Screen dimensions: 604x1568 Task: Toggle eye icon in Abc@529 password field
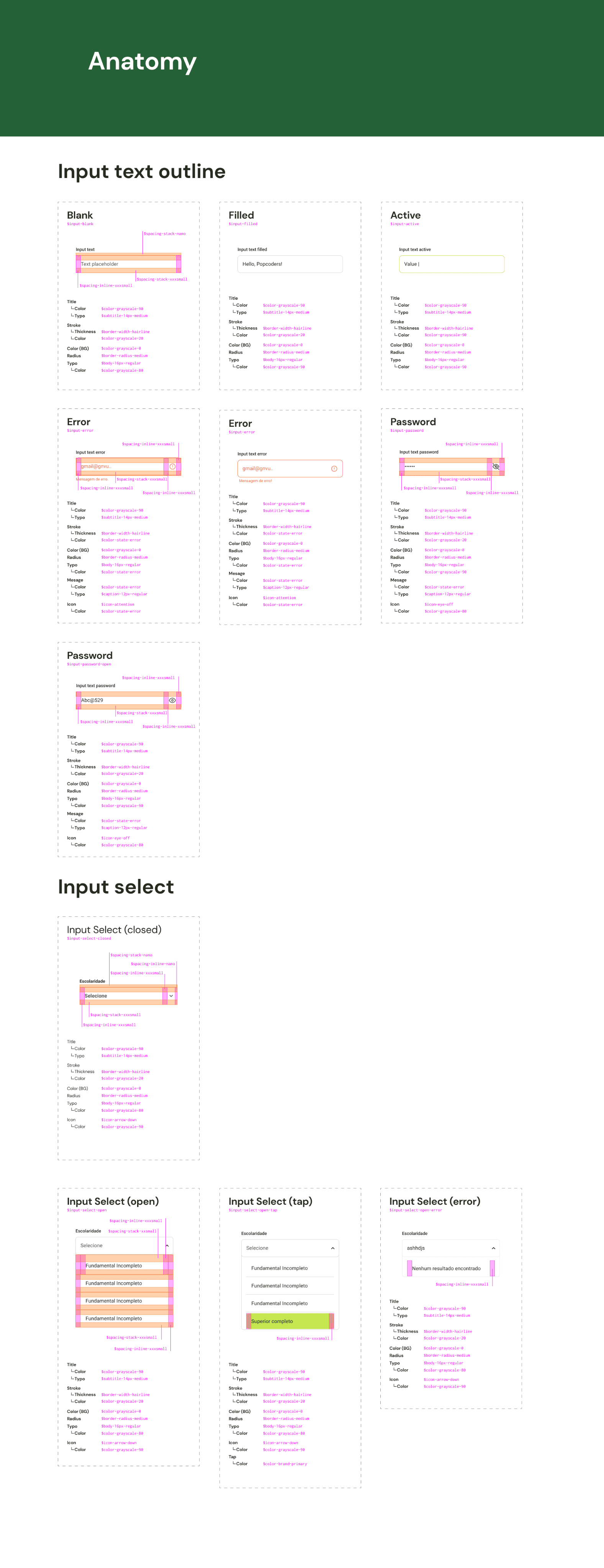tap(172, 700)
